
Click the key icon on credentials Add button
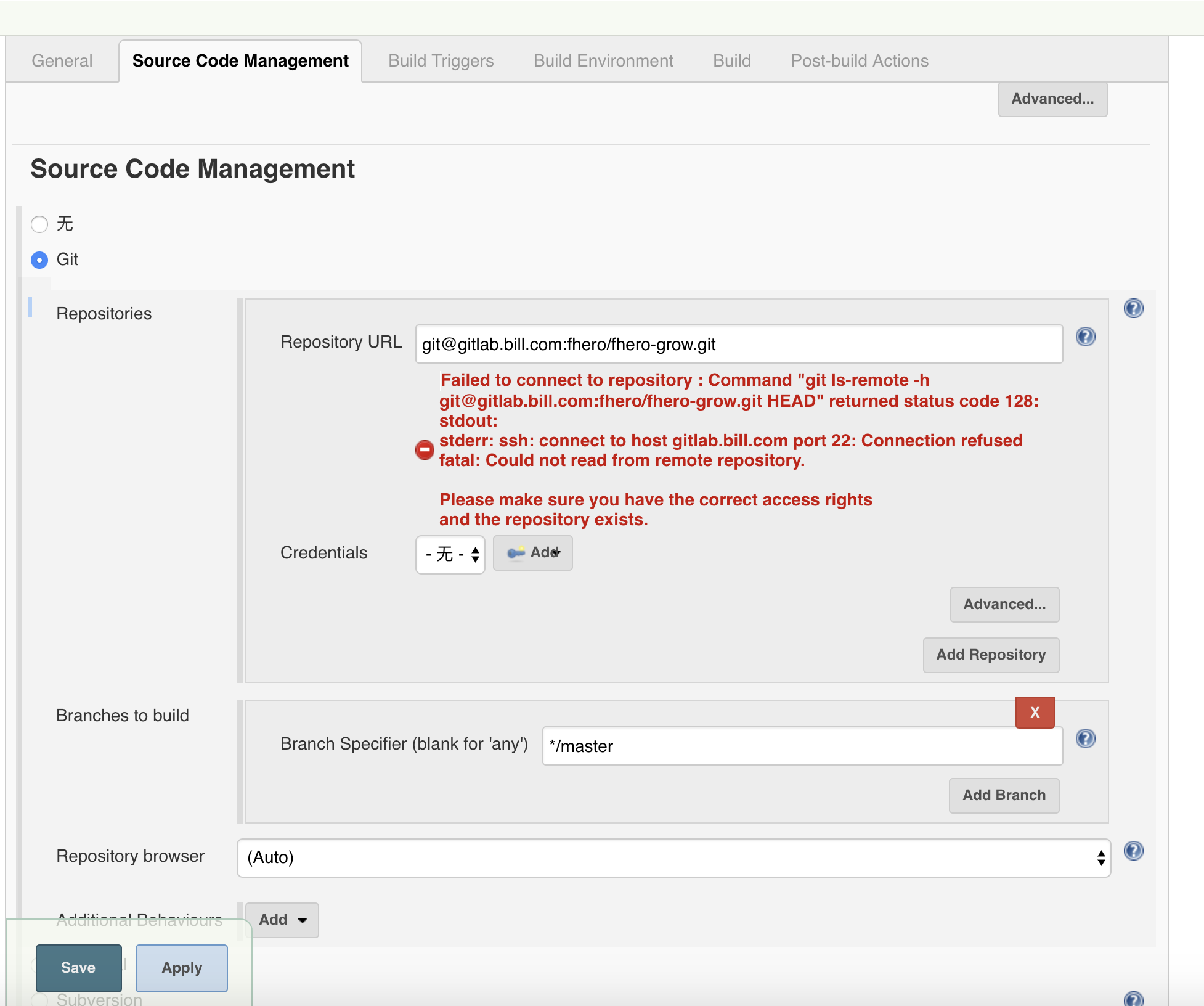tap(516, 553)
